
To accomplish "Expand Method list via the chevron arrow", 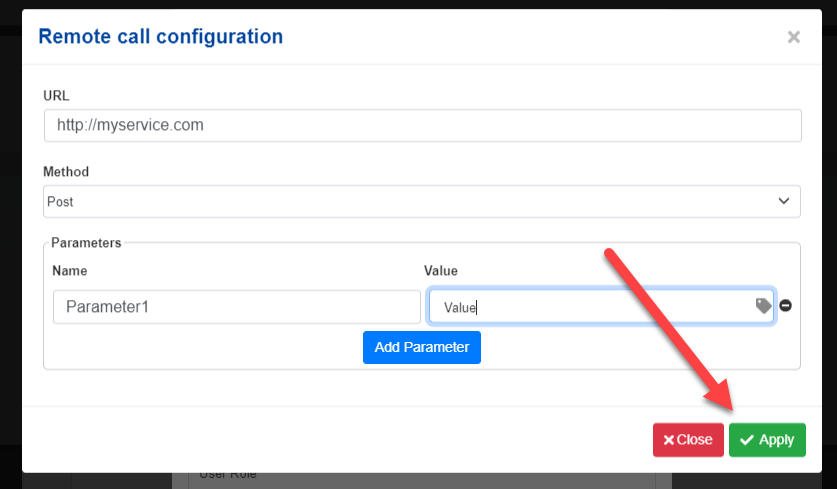I will pos(783,201).
